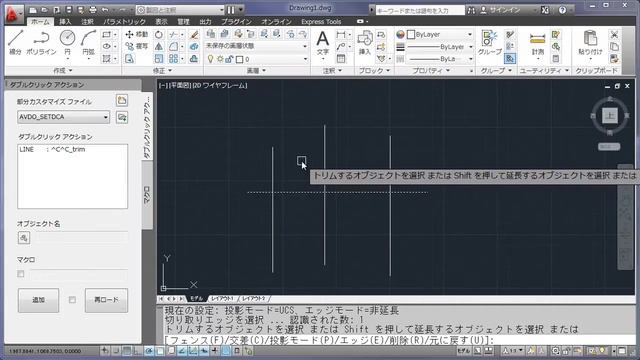Viewport: 640px width, 360px height.
Task: Click the Mirror tool icon
Action: coord(159,47)
